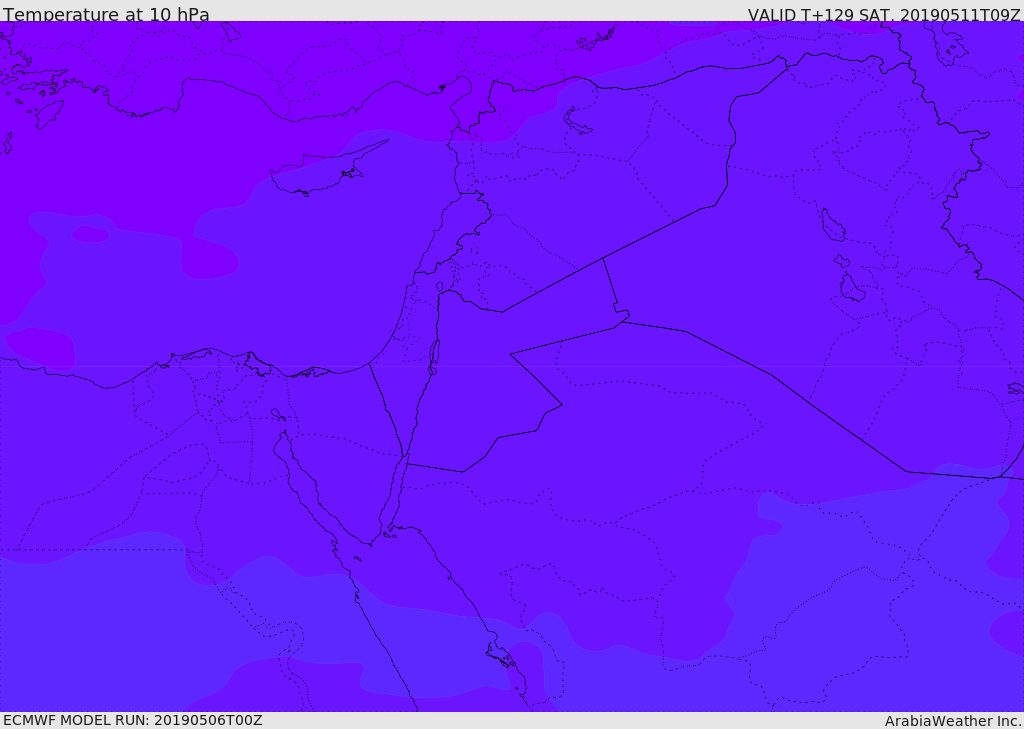Image resolution: width=1024 pixels, height=729 pixels.
Task: Select the 'Temperature at 10 hPa' title text
Action: (x=106, y=14)
